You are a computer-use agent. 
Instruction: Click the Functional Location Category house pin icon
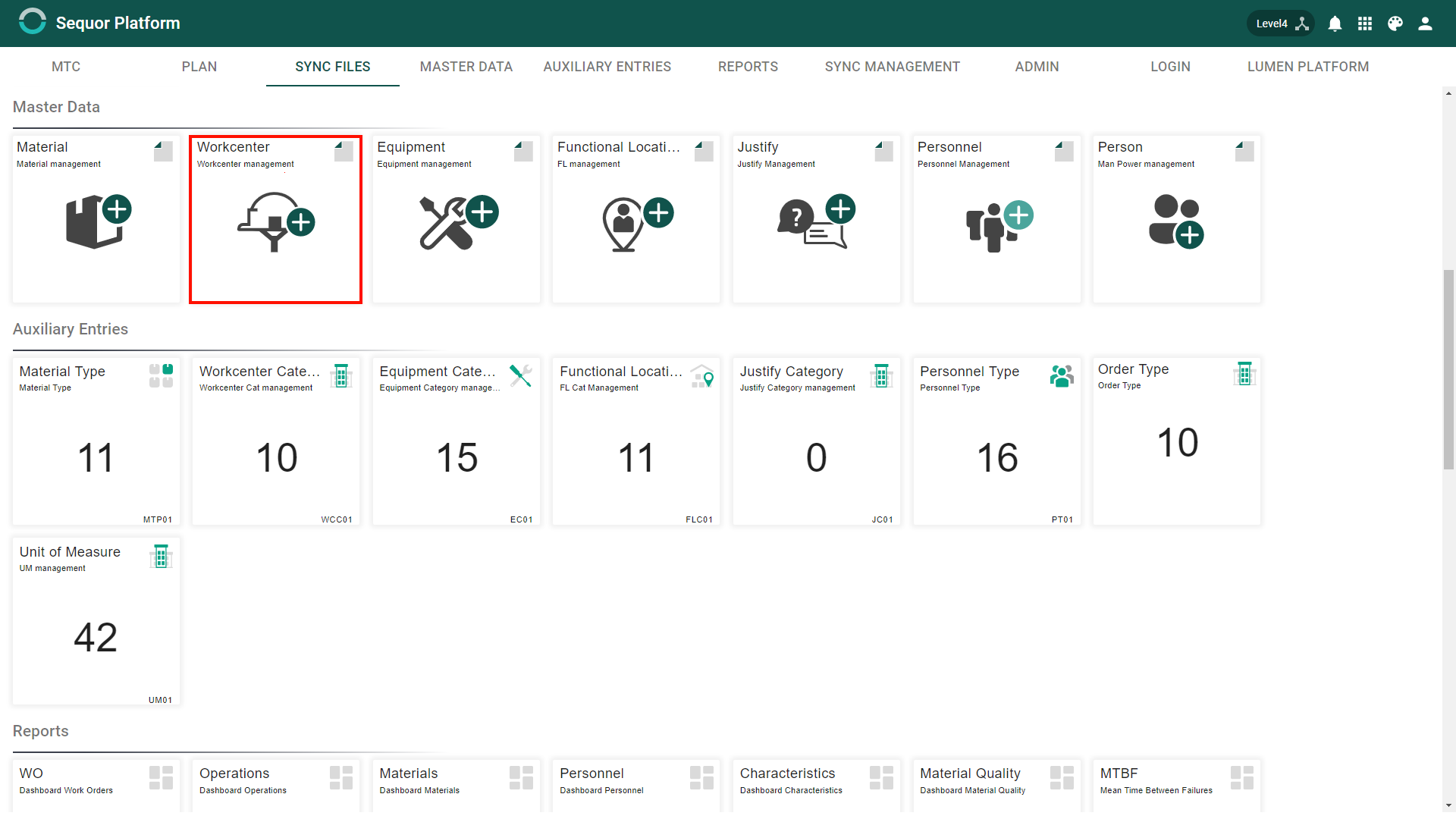tap(702, 375)
